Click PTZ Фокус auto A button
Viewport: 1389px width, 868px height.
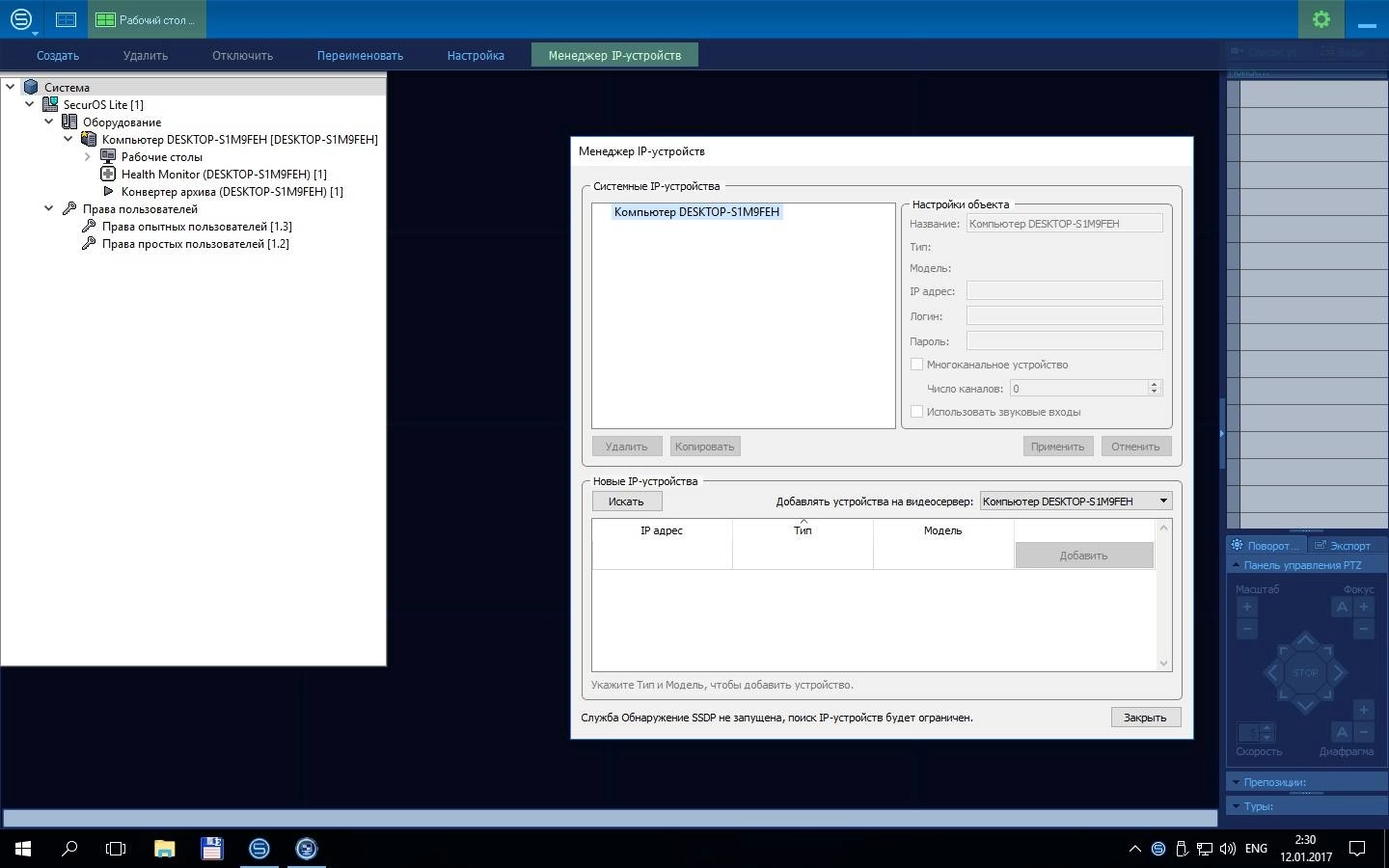1342,607
